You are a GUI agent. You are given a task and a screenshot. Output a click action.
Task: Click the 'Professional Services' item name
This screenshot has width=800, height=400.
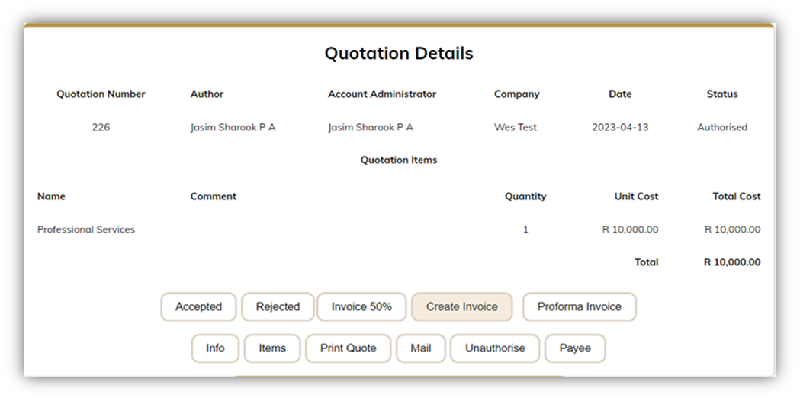pos(86,230)
